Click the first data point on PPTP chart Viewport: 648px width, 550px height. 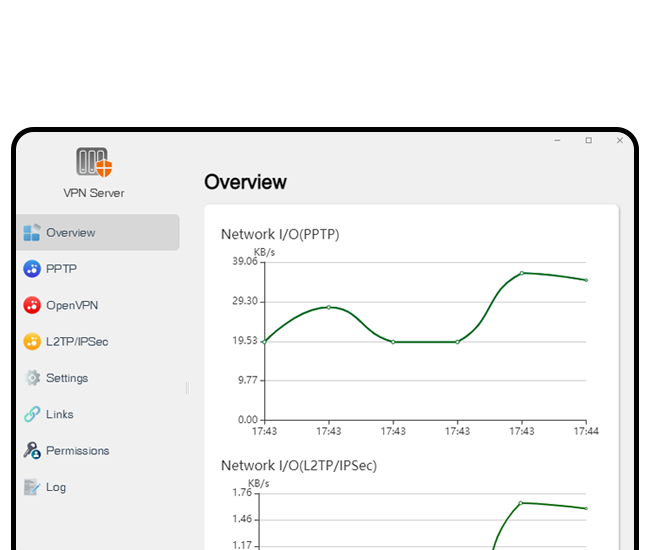click(x=264, y=342)
